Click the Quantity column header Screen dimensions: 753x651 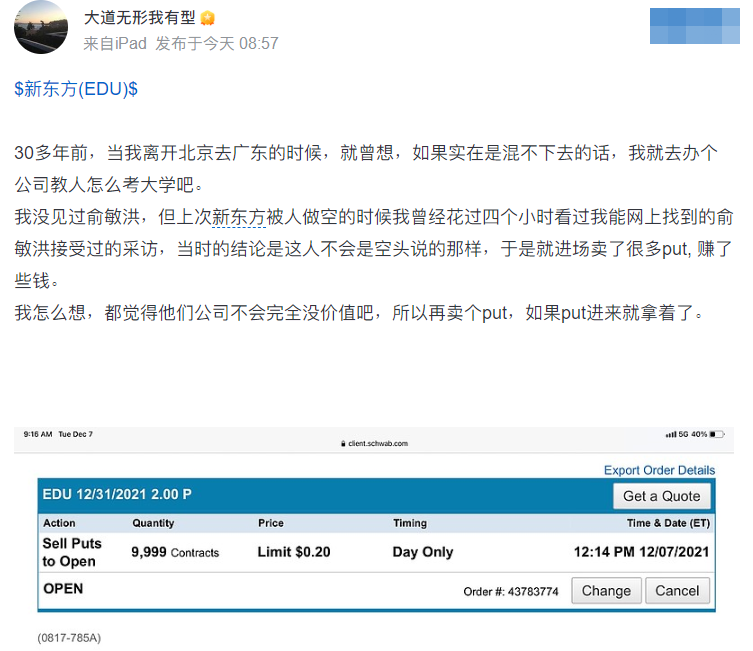tap(153, 523)
